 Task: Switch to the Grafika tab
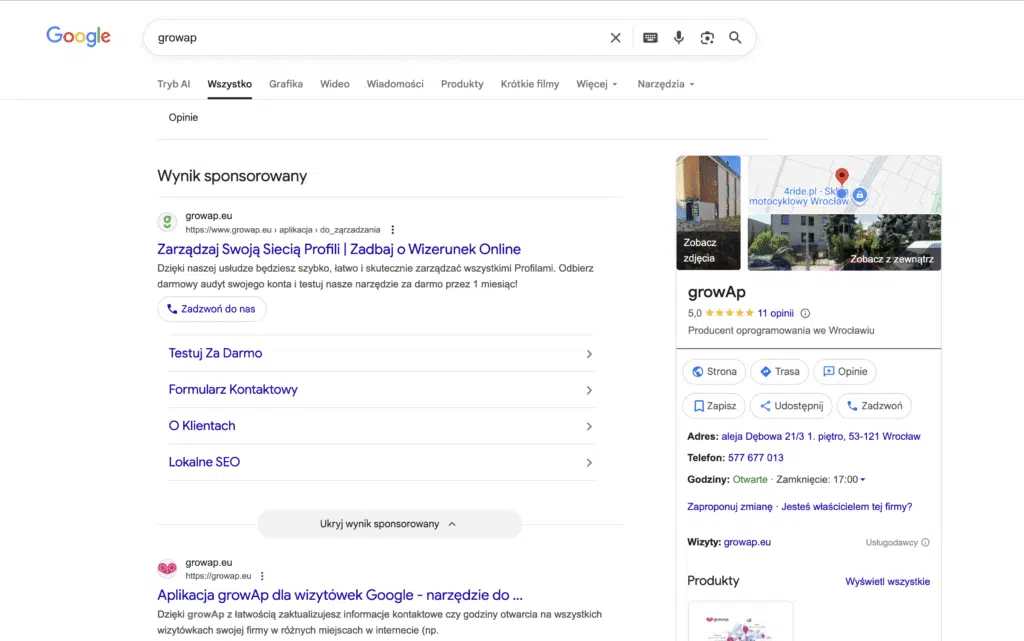285,84
